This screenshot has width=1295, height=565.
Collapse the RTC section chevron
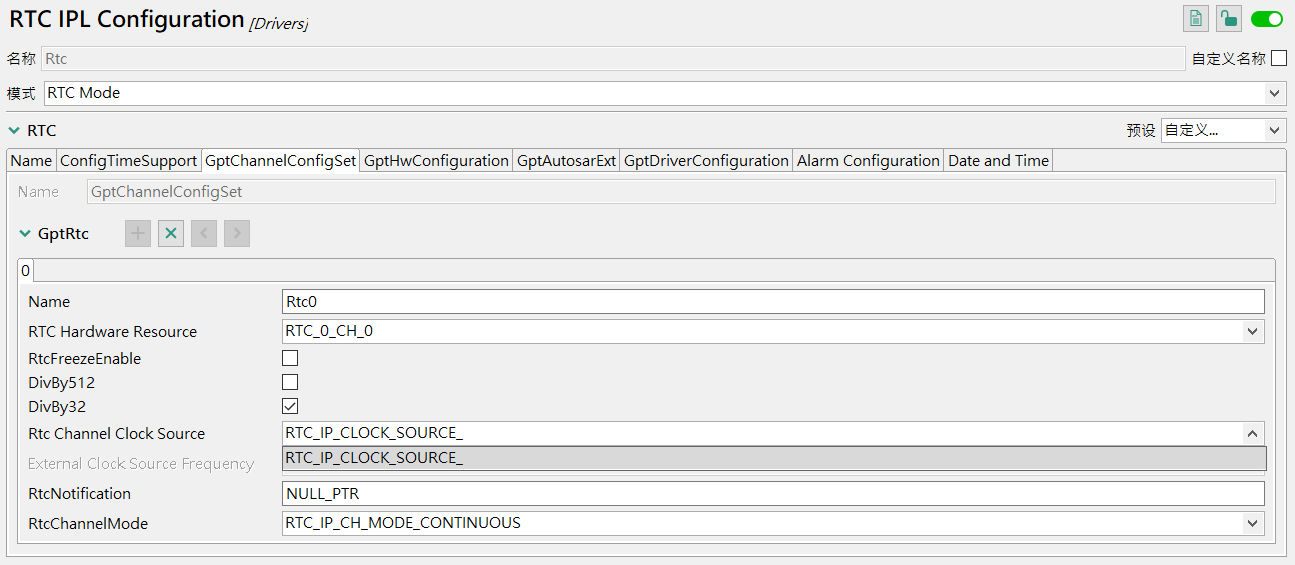tap(14, 131)
